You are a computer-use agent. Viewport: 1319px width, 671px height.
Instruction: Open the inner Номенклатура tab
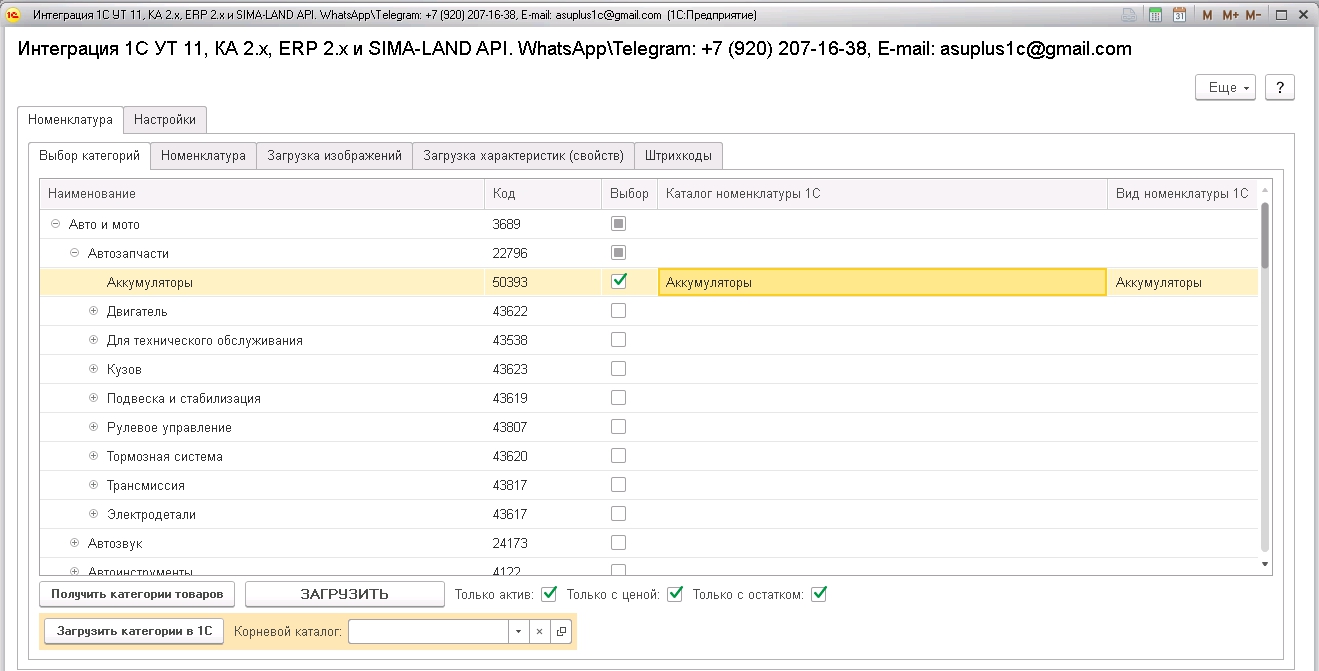203,156
